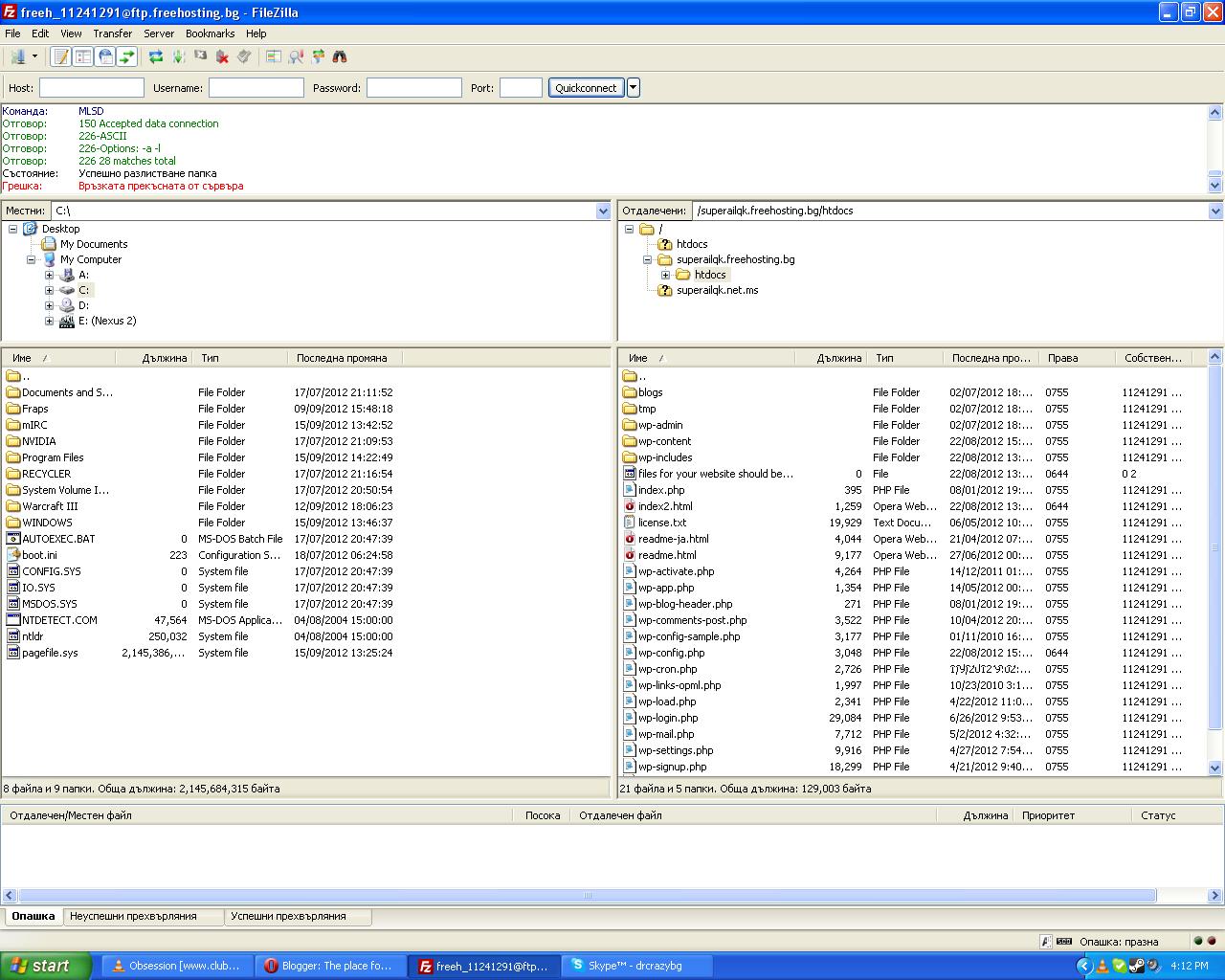1225x980 pixels.
Task: Disconnect from the server using red X icon
Action: pos(222,57)
